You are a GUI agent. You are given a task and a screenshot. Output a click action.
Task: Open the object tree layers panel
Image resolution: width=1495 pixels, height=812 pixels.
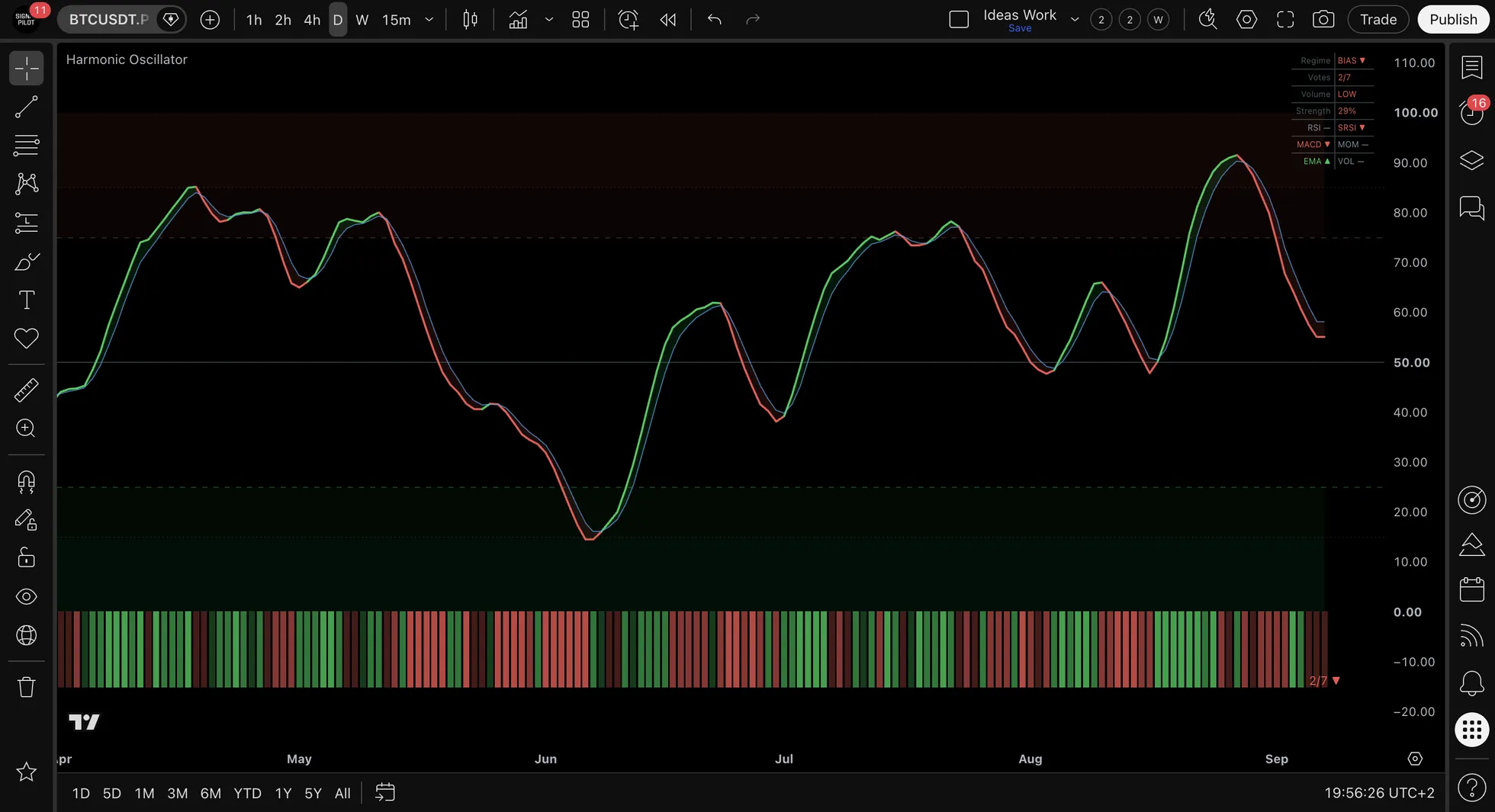[1472, 160]
